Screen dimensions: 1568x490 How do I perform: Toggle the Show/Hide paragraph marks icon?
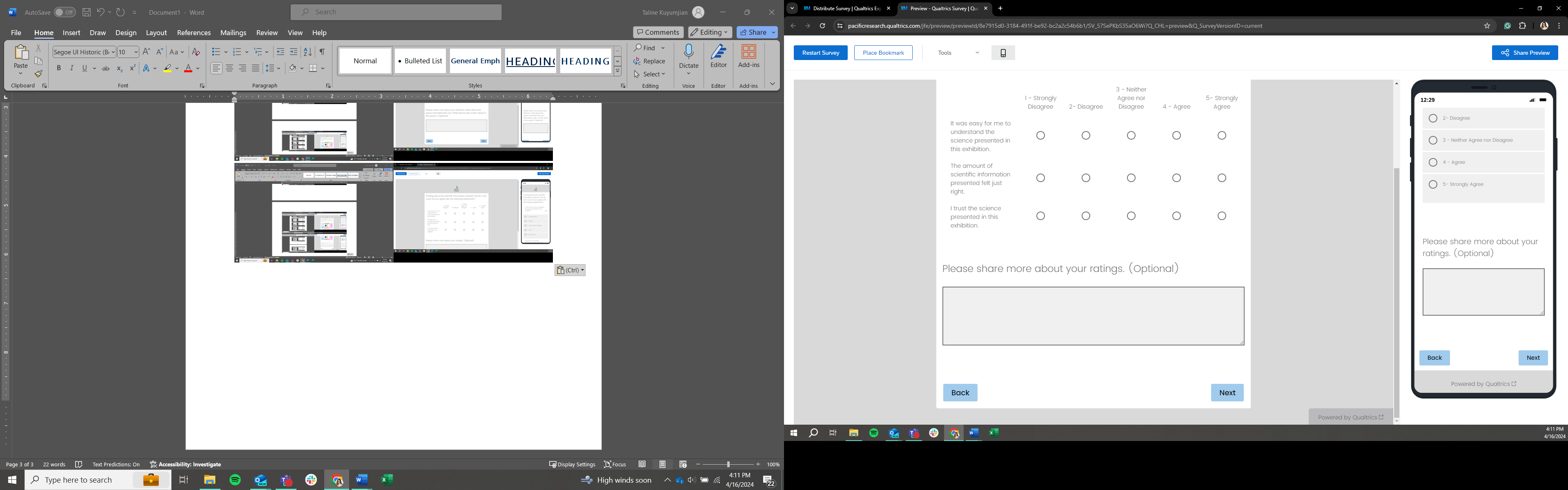tap(322, 52)
